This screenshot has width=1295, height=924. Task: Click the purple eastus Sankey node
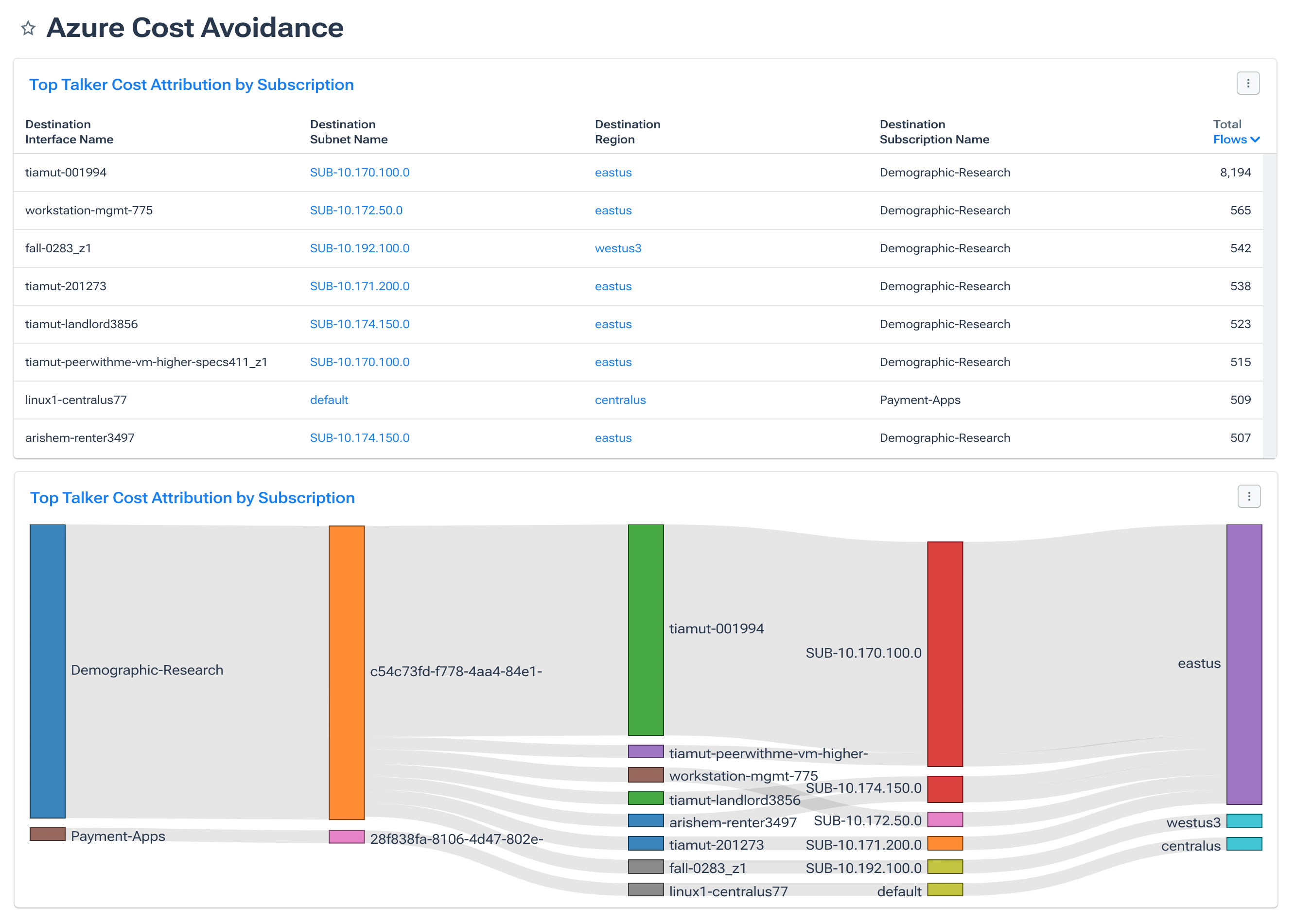click(1244, 664)
